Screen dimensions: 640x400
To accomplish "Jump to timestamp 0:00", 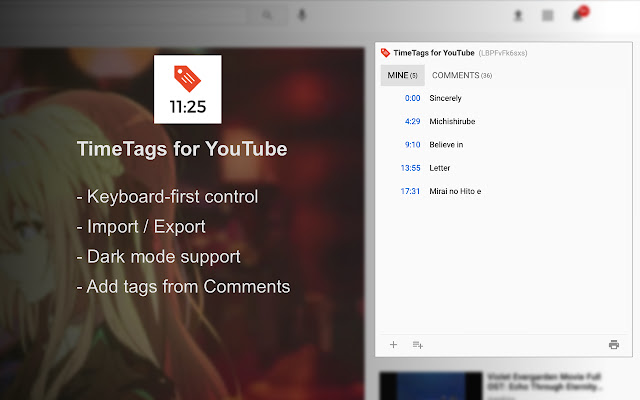I will [412, 98].
